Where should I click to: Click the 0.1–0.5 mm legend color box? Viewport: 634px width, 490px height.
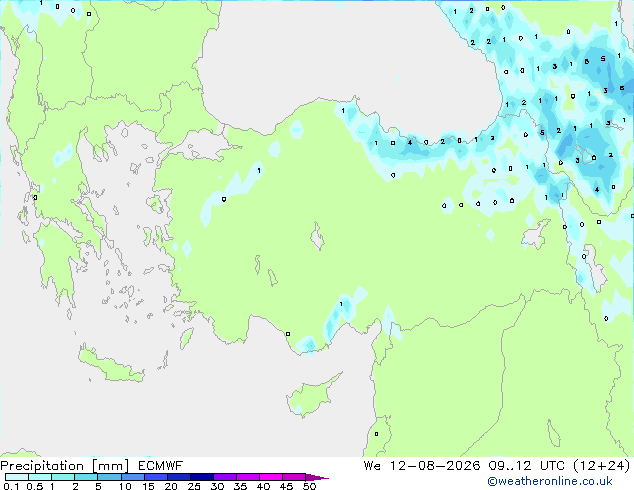click(x=17, y=477)
